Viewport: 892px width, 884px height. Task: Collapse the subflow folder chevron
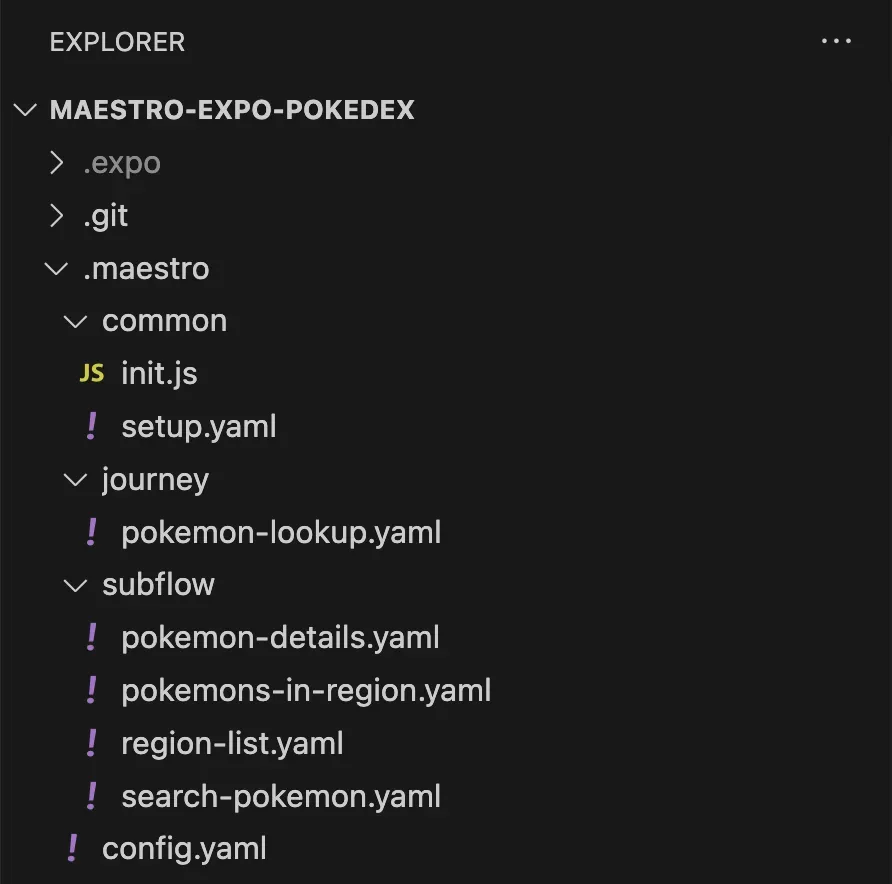pos(76,585)
